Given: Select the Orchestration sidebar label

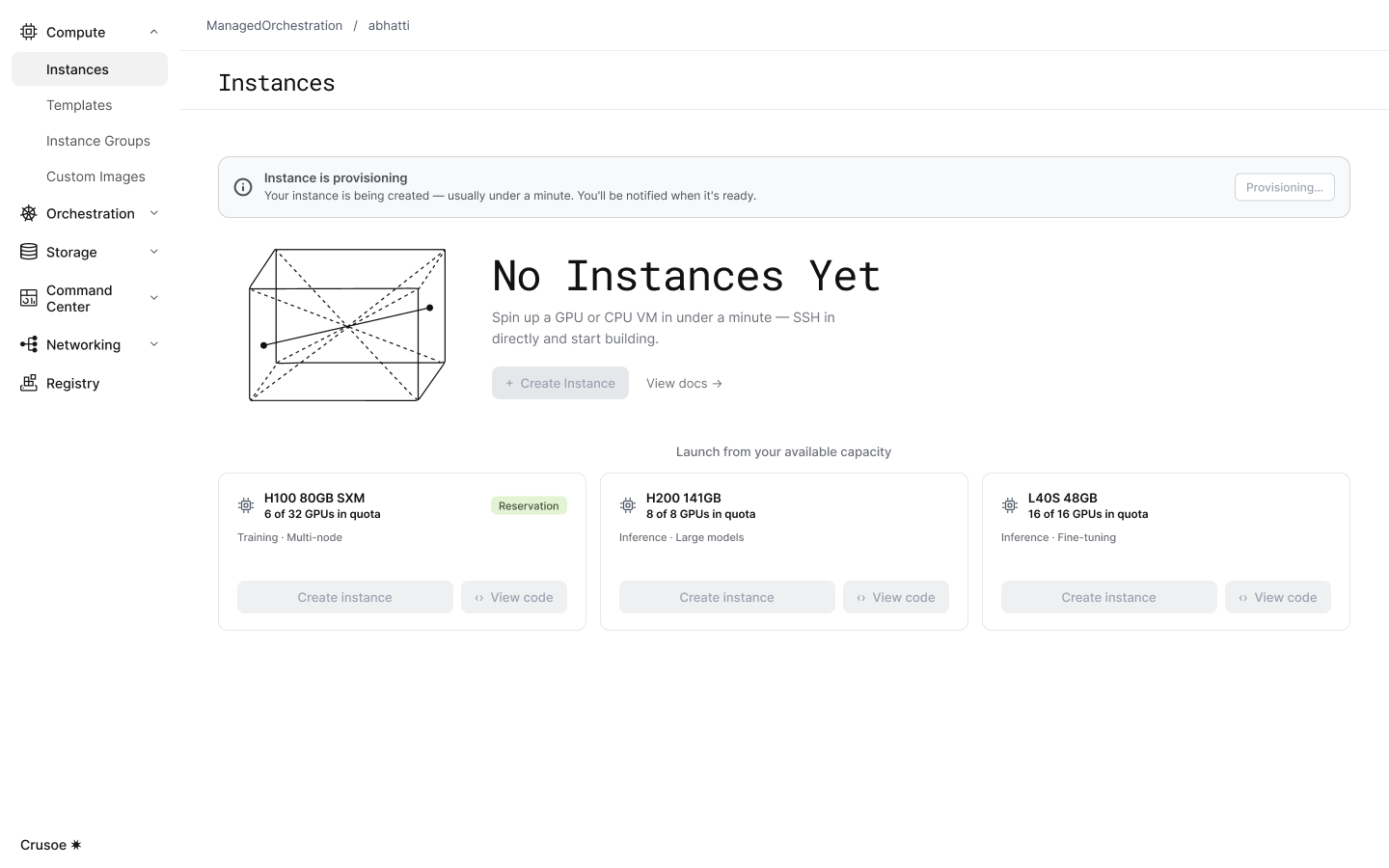Looking at the screenshot, I should [91, 213].
